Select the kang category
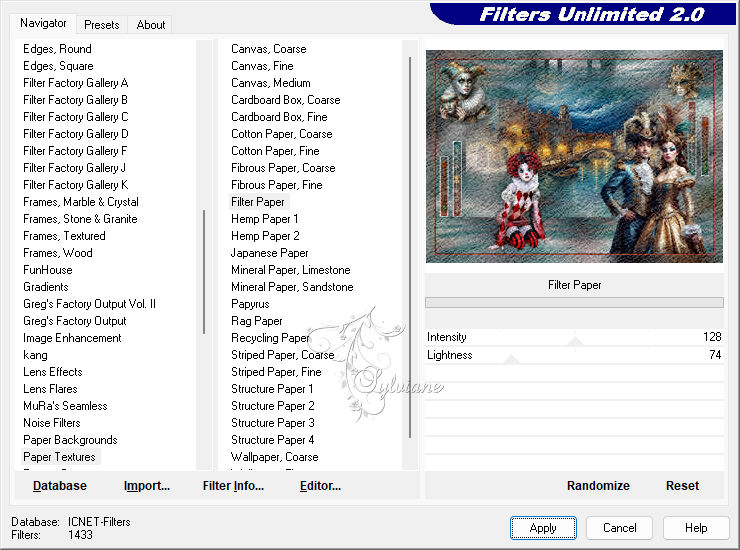 click(x=35, y=355)
